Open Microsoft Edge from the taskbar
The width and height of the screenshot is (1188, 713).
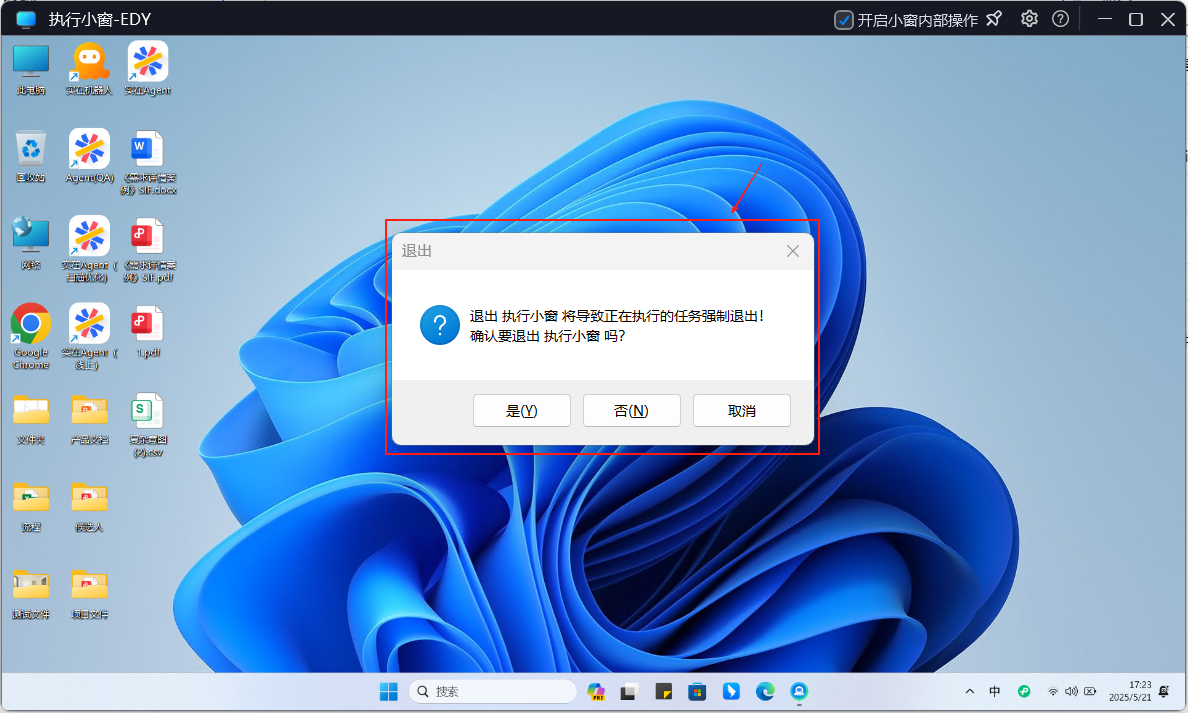tap(765, 691)
